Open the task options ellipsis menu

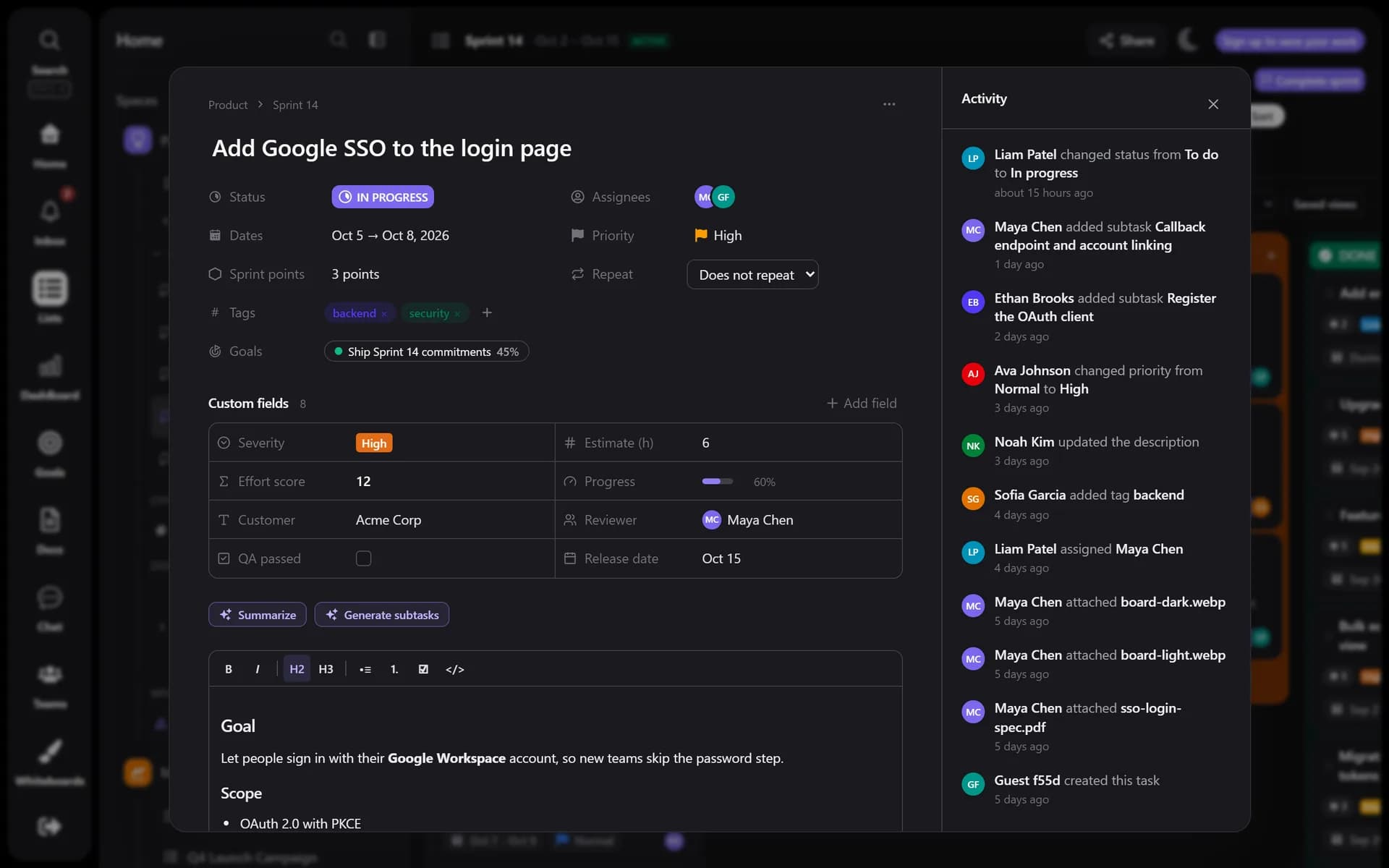tap(889, 104)
